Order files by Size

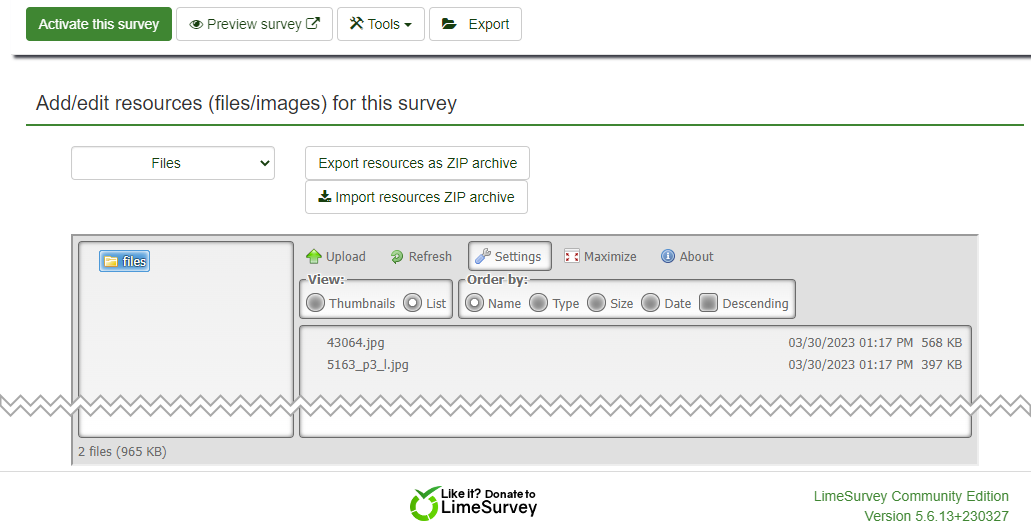point(597,303)
